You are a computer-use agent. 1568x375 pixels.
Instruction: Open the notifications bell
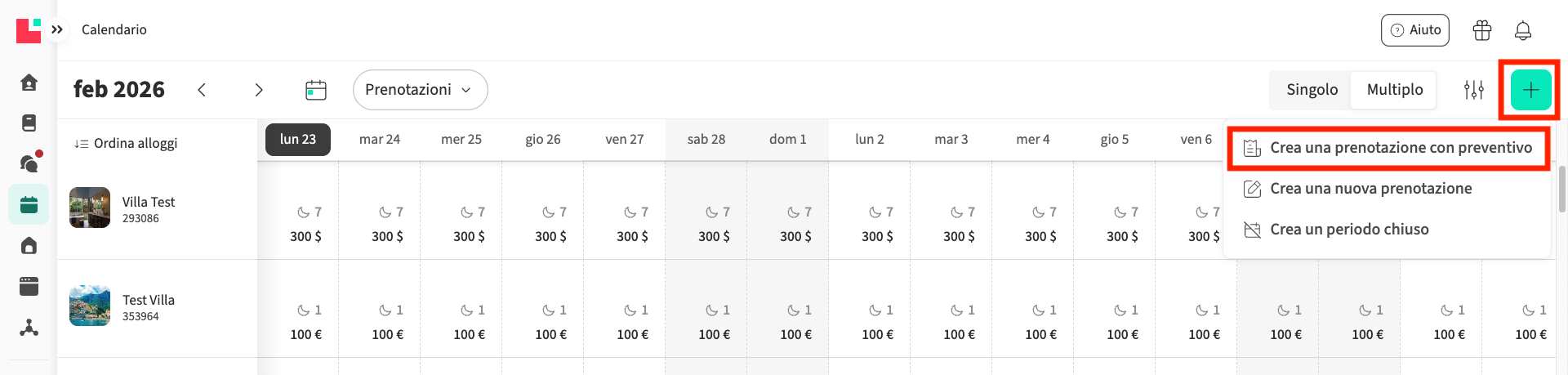coord(1522,31)
